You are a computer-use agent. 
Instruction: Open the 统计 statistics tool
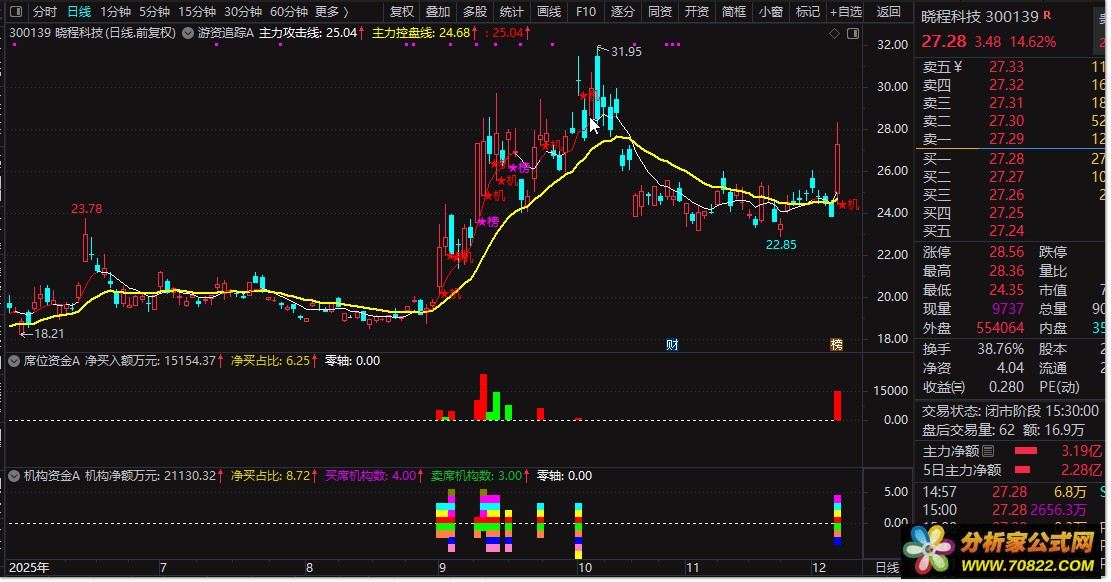[x=512, y=11]
